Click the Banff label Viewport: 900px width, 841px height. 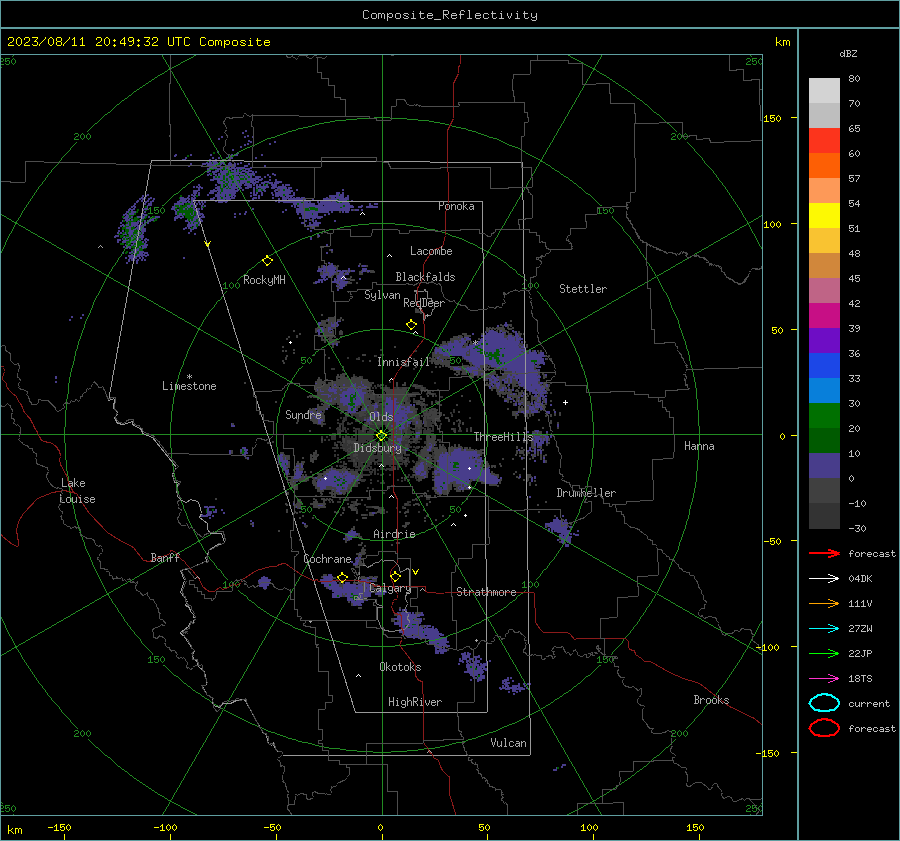click(165, 557)
